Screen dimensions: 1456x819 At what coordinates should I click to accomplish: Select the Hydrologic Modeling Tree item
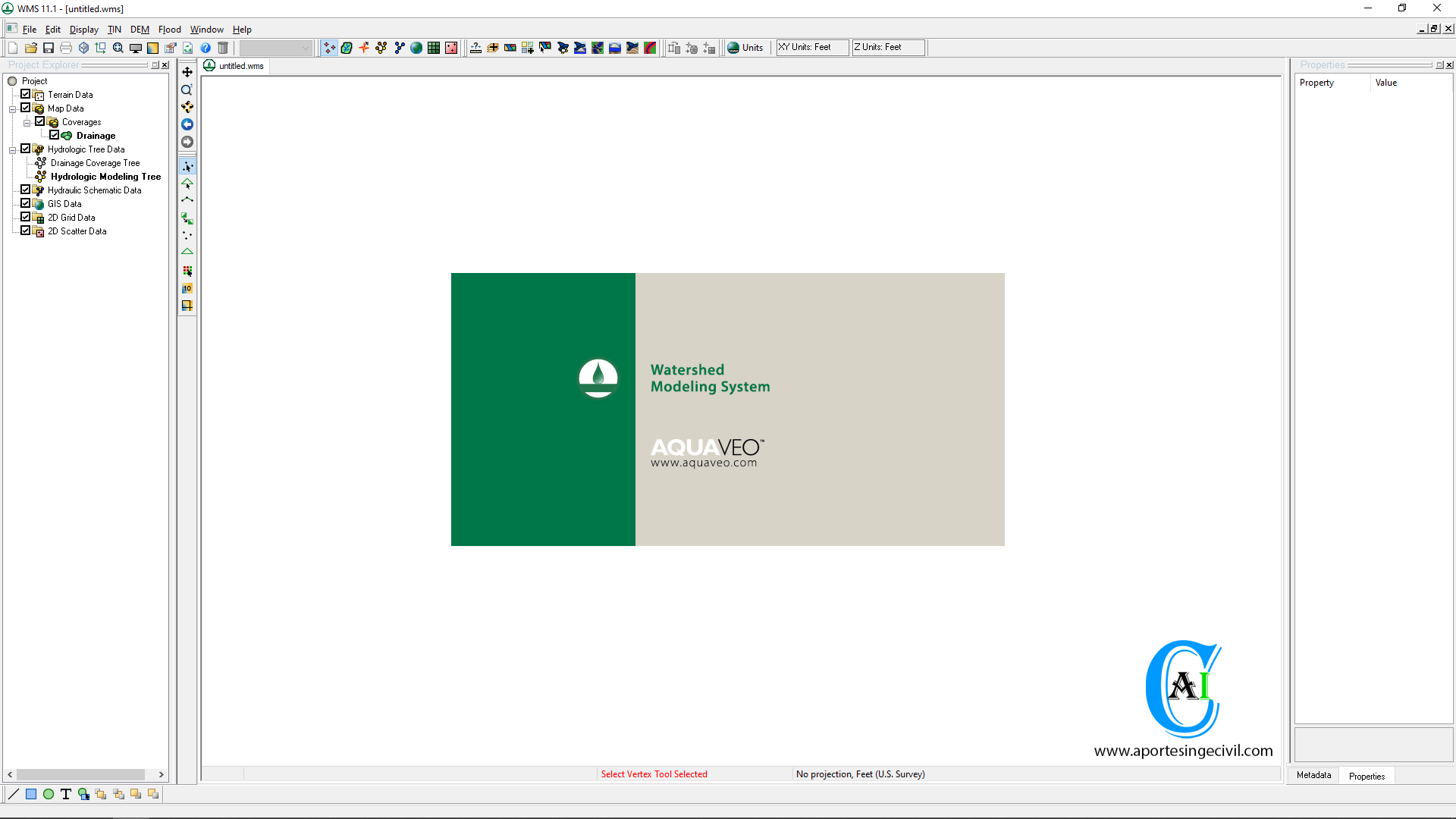point(105,177)
